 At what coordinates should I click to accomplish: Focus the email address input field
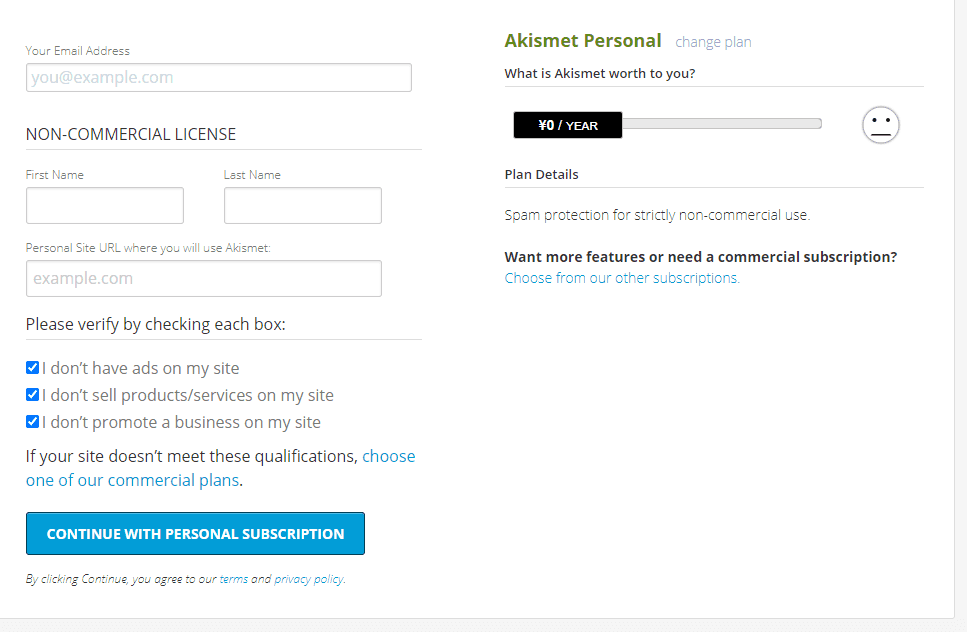(x=218, y=78)
